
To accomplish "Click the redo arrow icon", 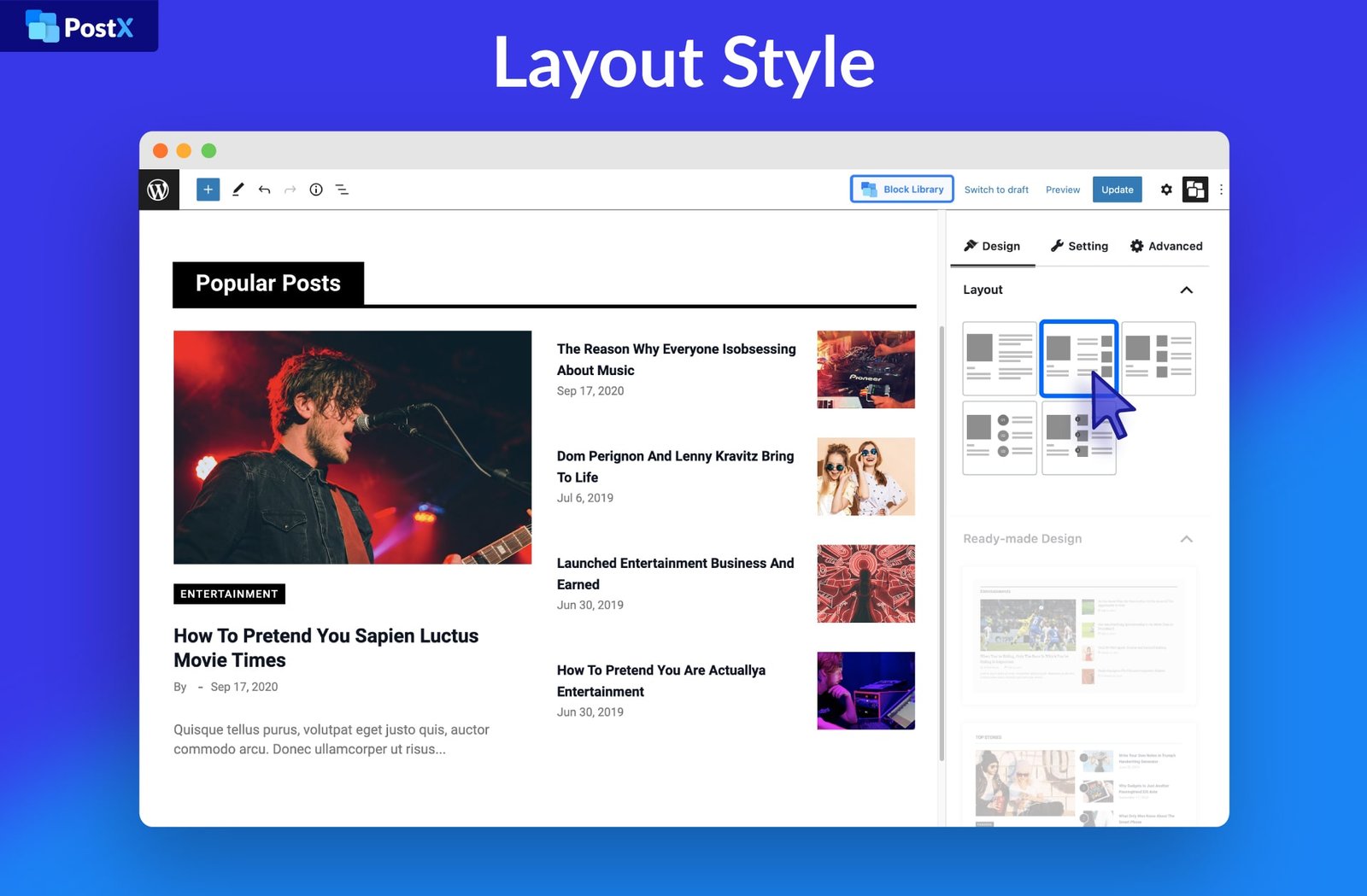I will [x=290, y=189].
